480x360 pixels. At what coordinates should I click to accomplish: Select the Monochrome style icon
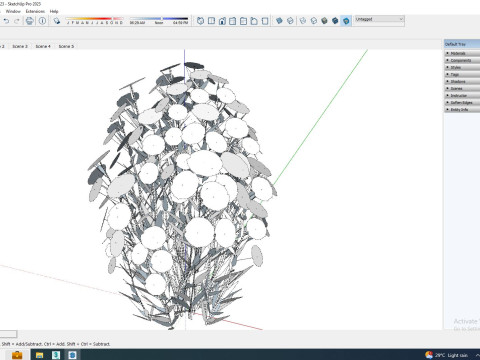[x=346, y=21]
